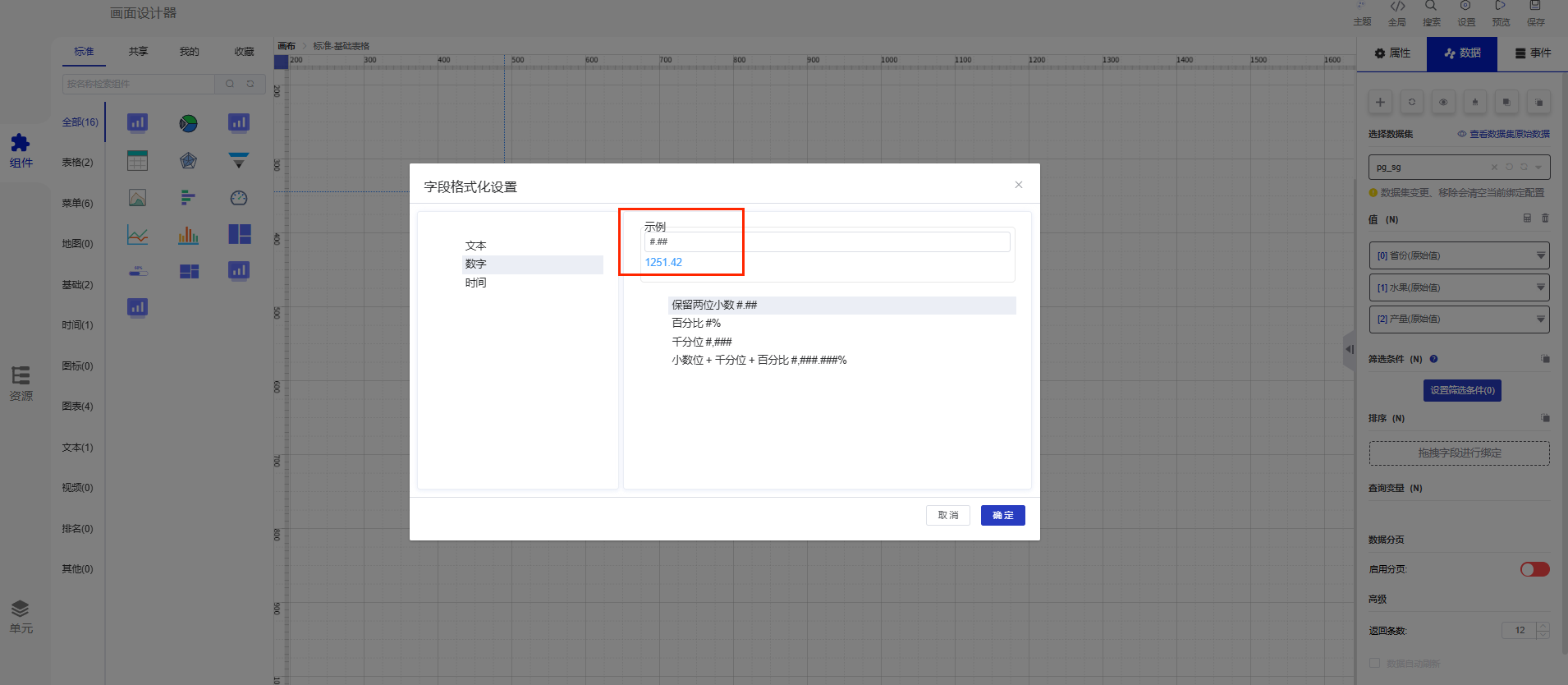1568x685 pixels.
Task: Open the 资源 sidebar section
Action: (x=21, y=384)
